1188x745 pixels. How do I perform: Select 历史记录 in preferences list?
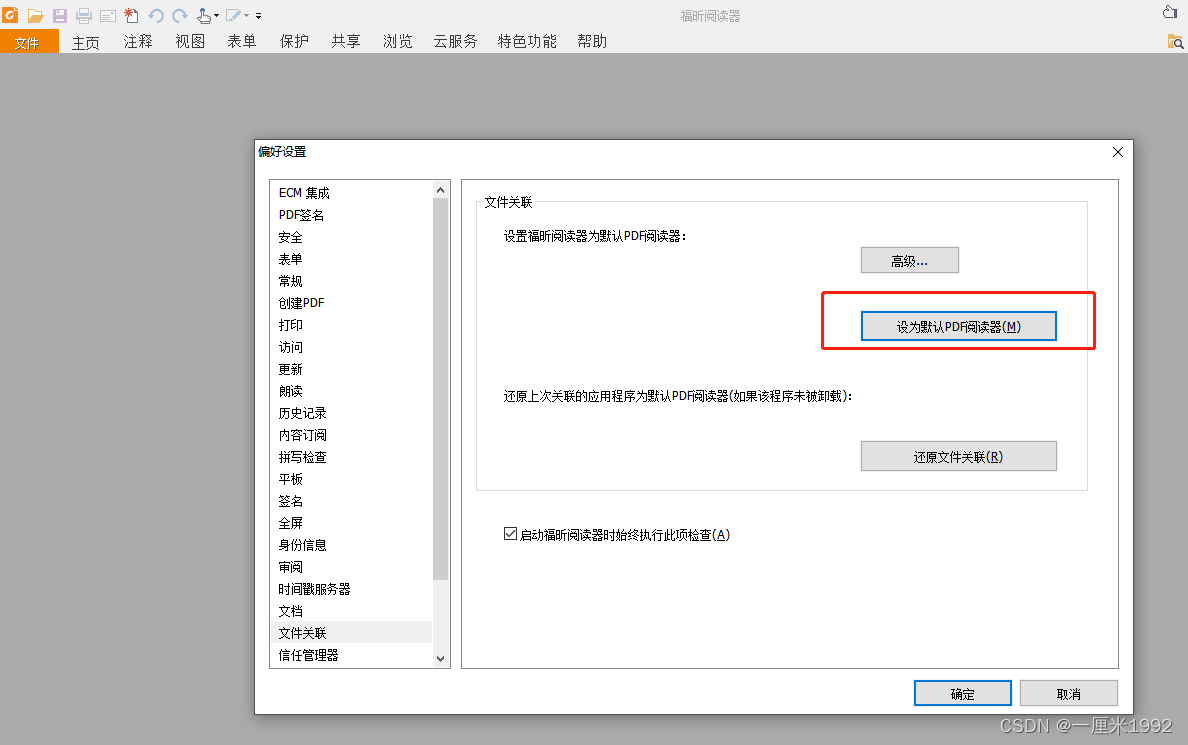pyautogui.click(x=351, y=413)
